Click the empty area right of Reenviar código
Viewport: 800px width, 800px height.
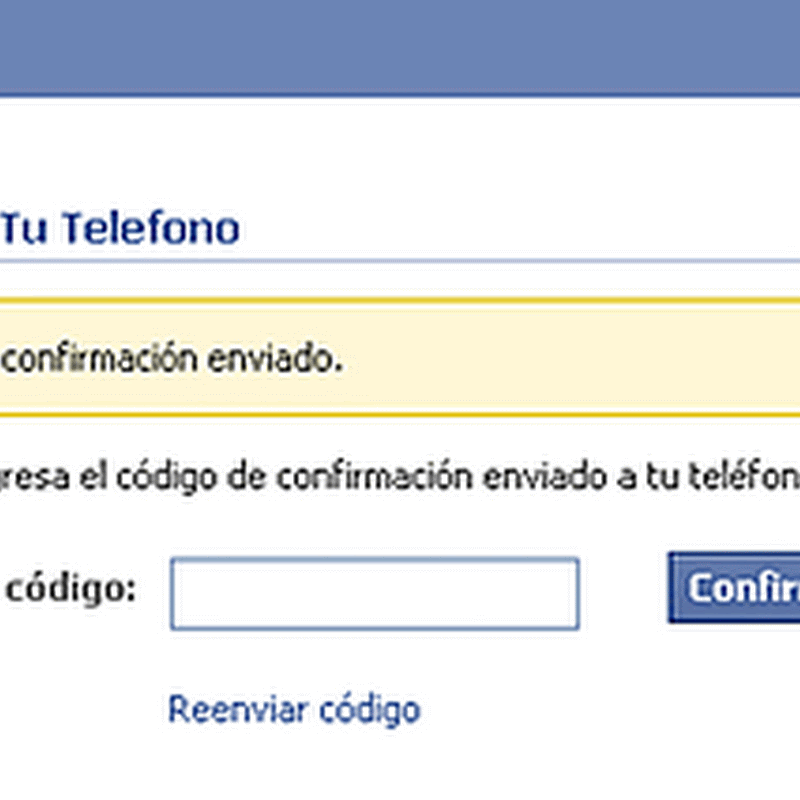click(x=600, y=710)
